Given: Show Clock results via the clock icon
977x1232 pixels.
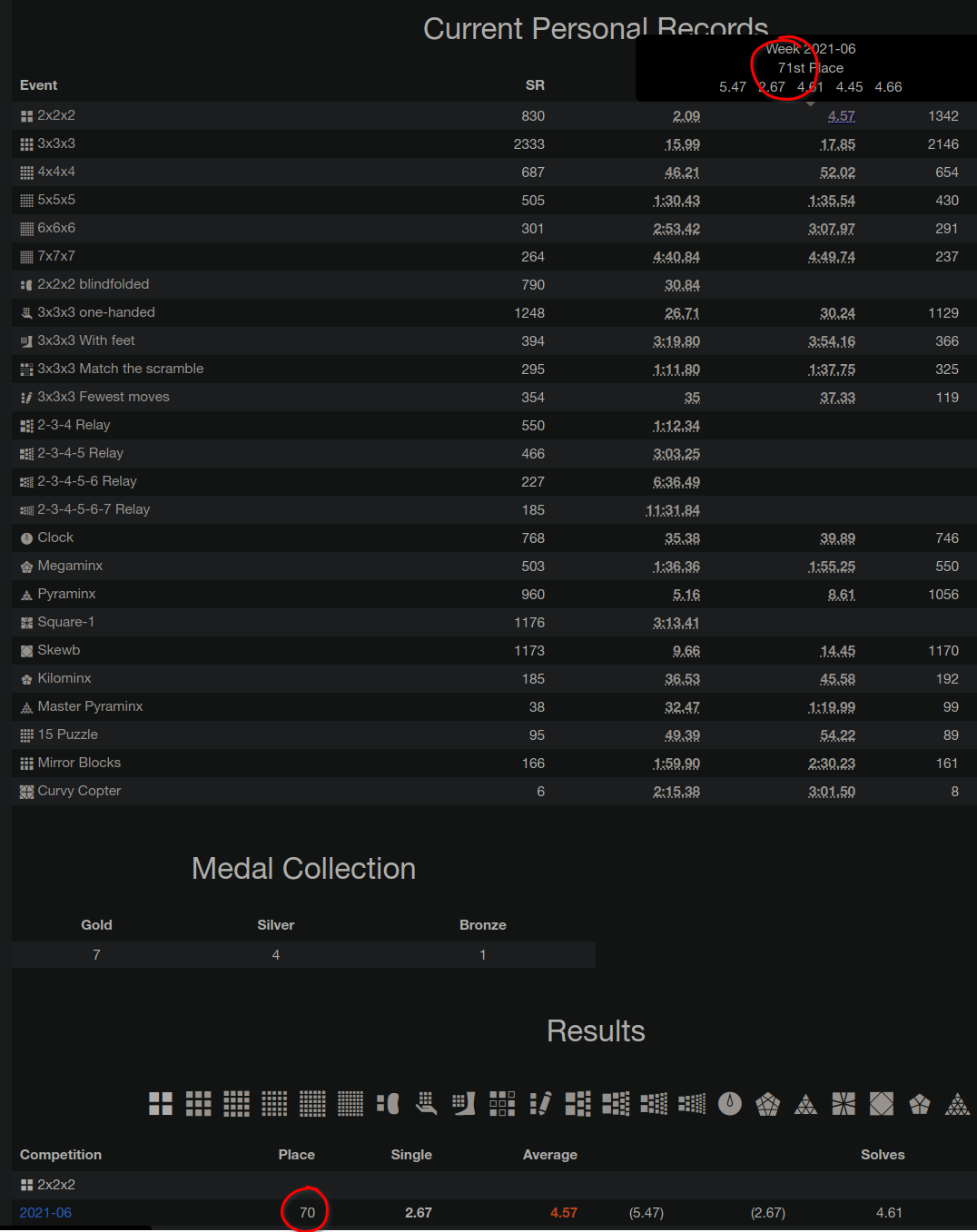Looking at the screenshot, I should 730,1103.
